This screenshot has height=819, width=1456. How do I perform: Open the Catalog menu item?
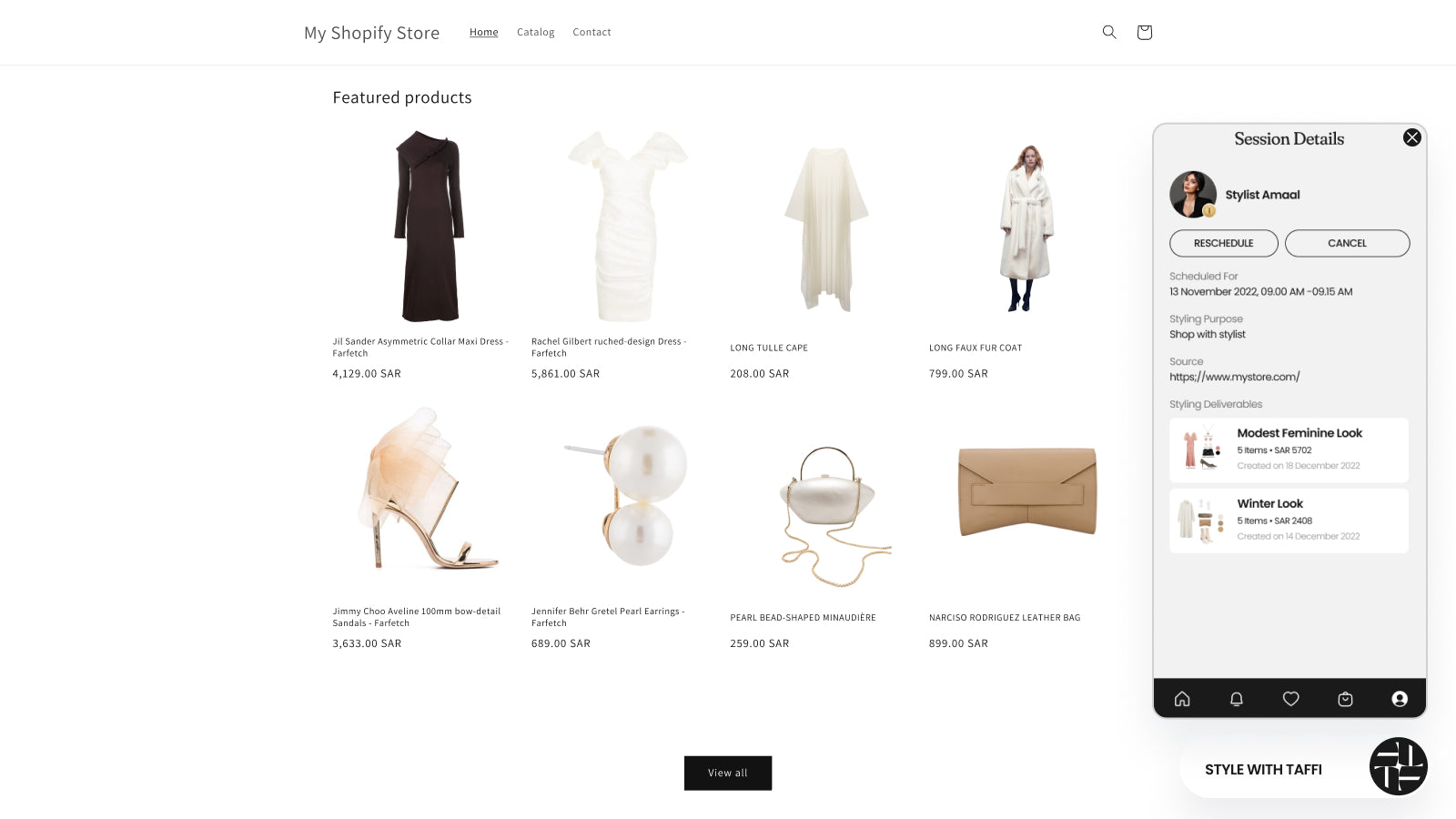coord(535,32)
